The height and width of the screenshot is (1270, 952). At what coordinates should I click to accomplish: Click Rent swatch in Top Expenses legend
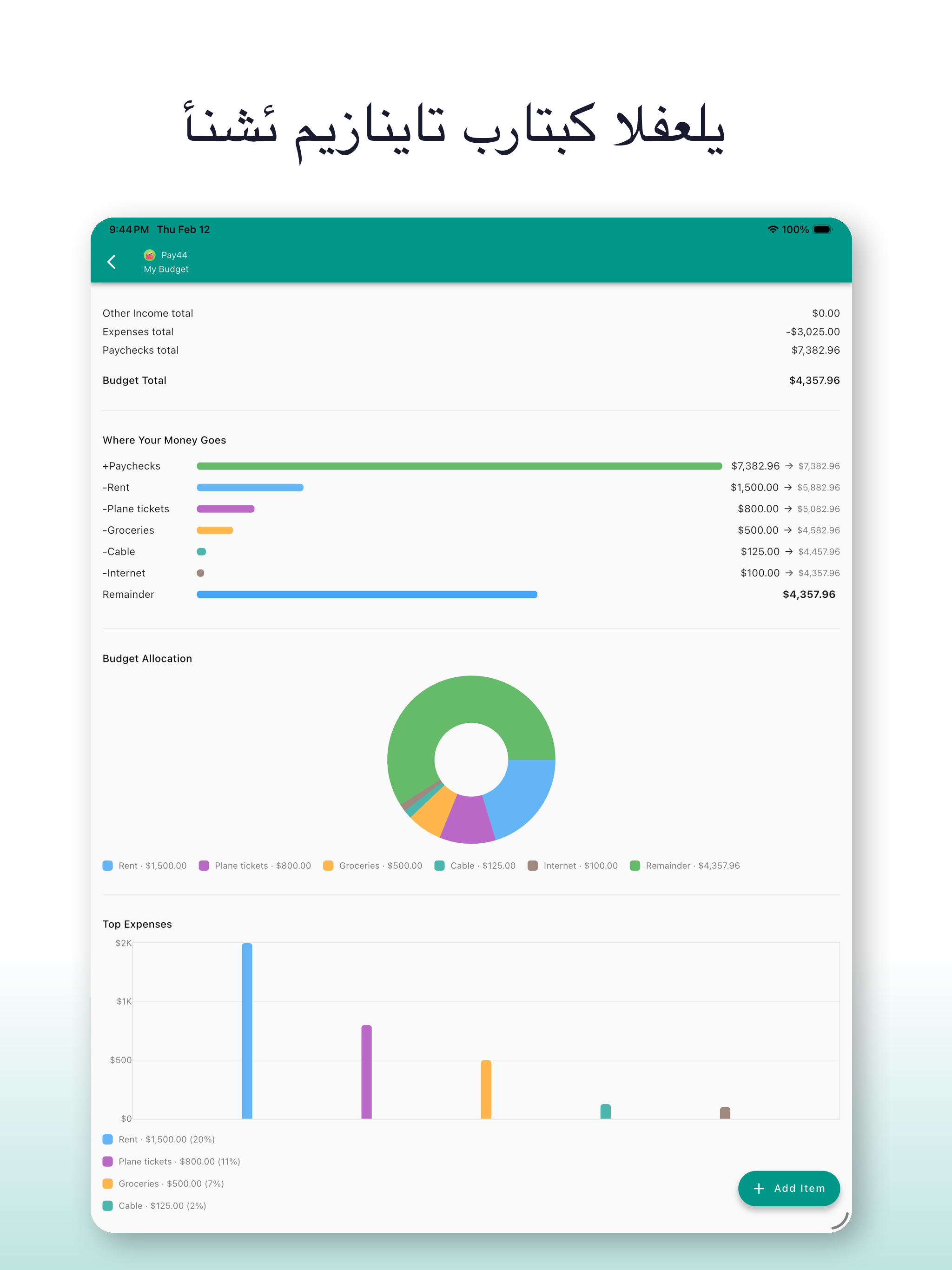pos(107,1139)
